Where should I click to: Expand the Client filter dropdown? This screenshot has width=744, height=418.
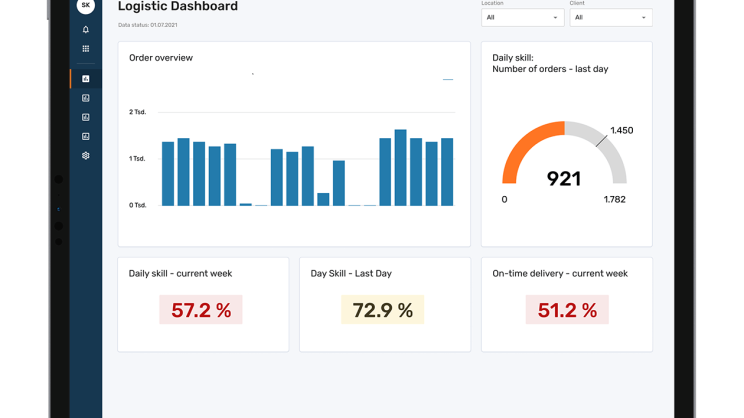coord(610,17)
